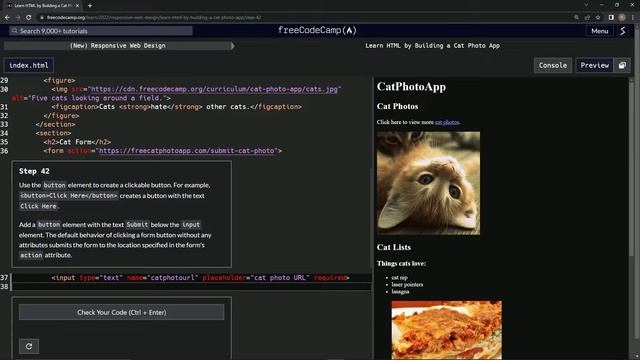Bookmark this page with star icon
The height and width of the screenshot is (360, 640).
click(x=598, y=18)
